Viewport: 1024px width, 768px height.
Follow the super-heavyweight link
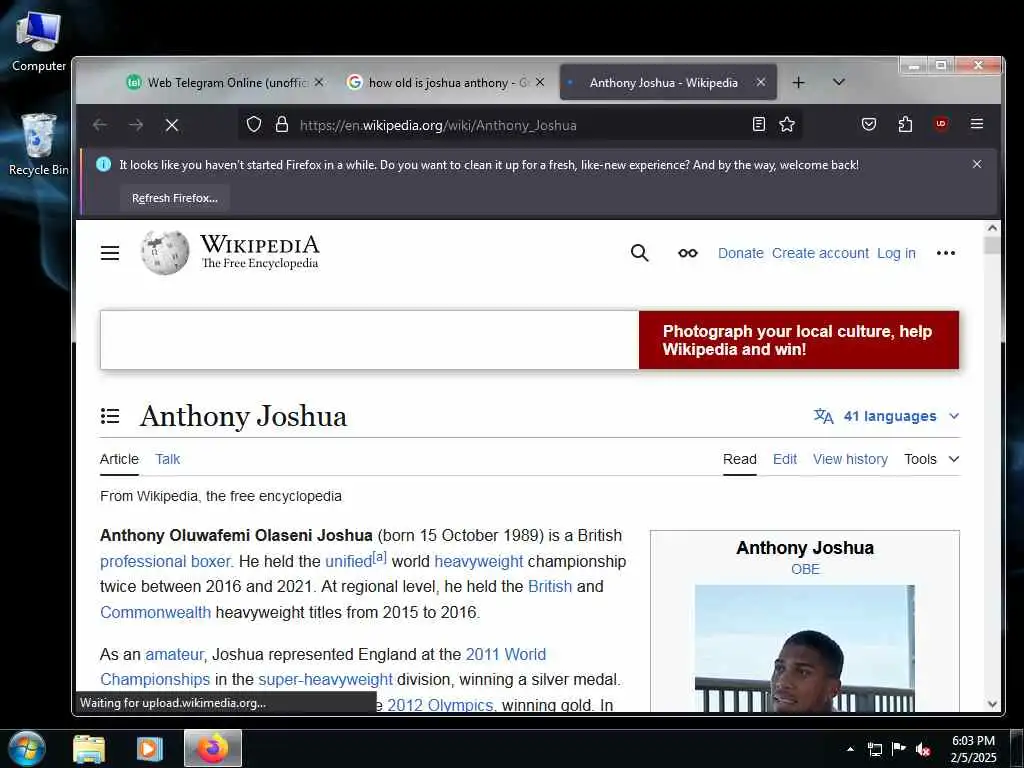[325, 679]
